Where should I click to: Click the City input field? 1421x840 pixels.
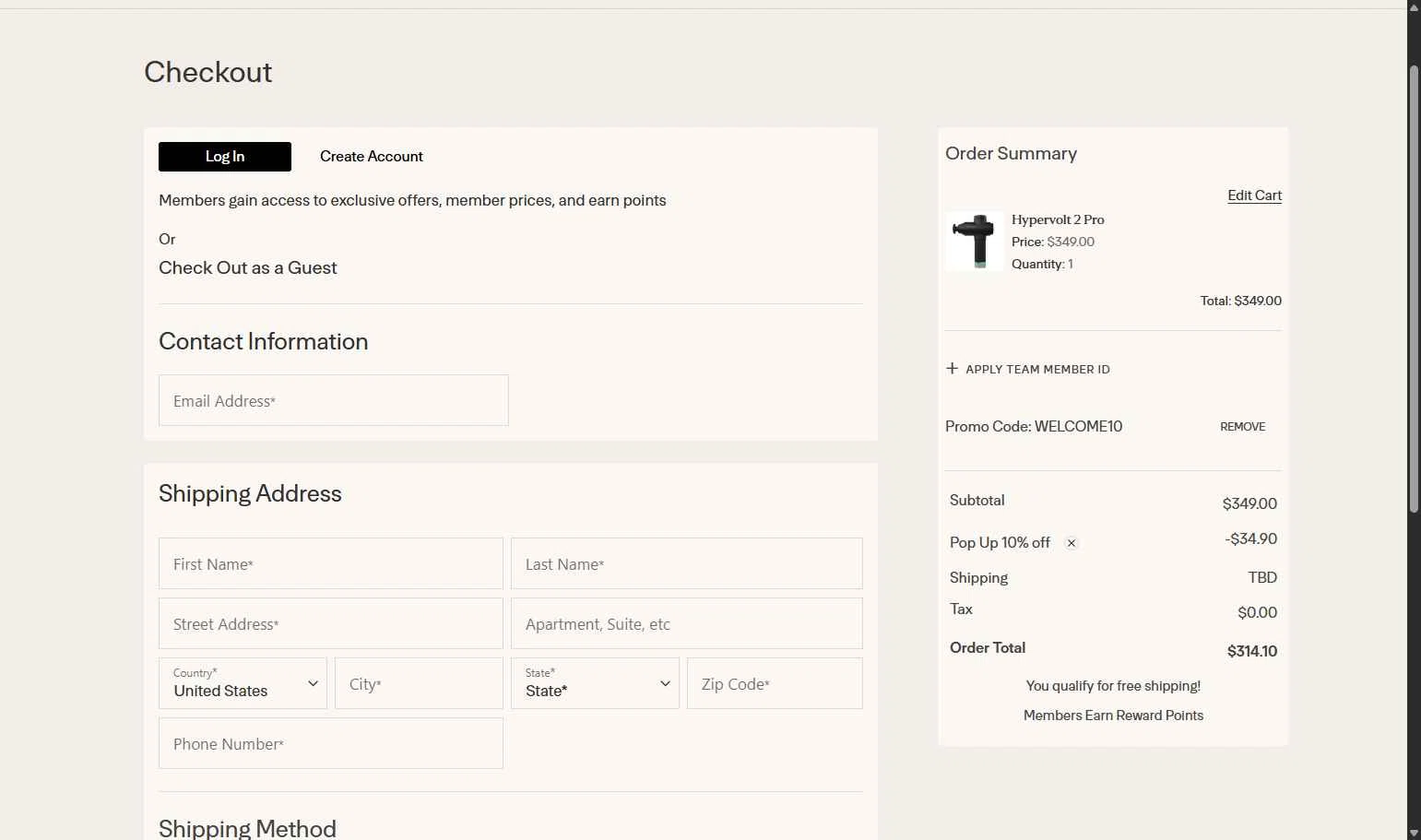(x=419, y=683)
